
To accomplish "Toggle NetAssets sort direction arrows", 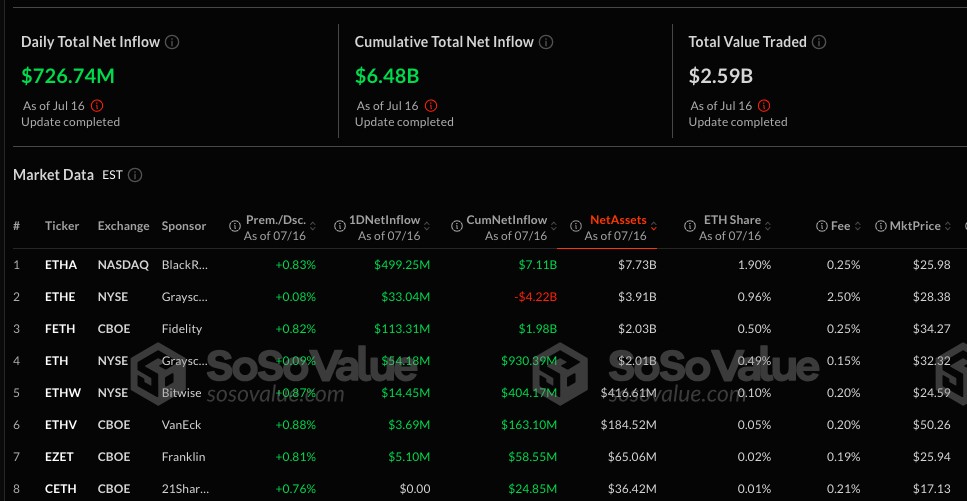I will (x=654, y=226).
